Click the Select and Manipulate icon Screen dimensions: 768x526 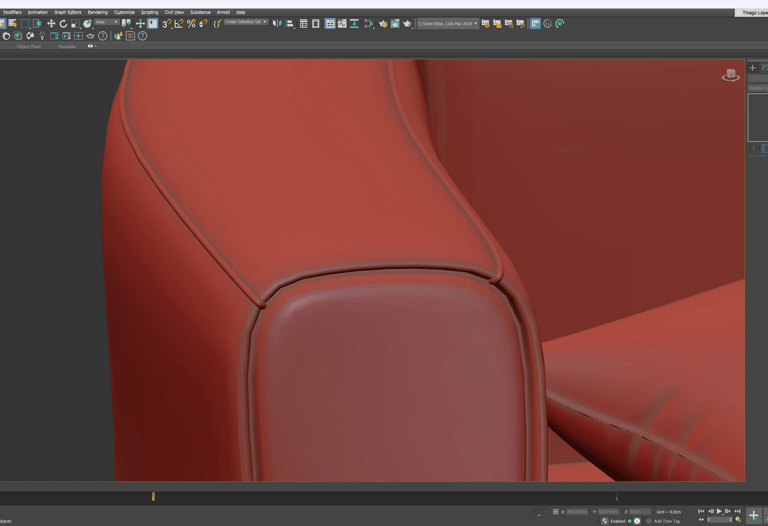140,24
